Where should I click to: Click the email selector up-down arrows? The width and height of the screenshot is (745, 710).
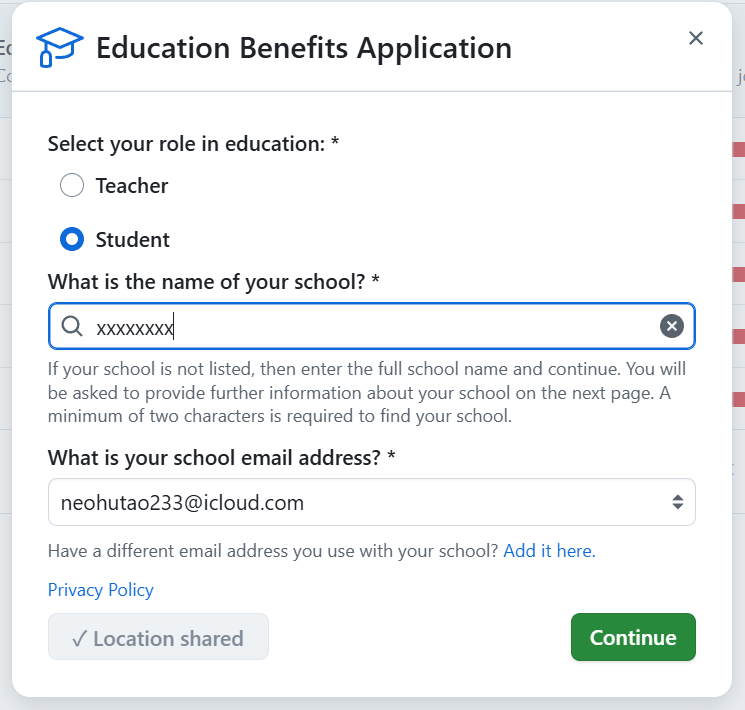tap(677, 502)
